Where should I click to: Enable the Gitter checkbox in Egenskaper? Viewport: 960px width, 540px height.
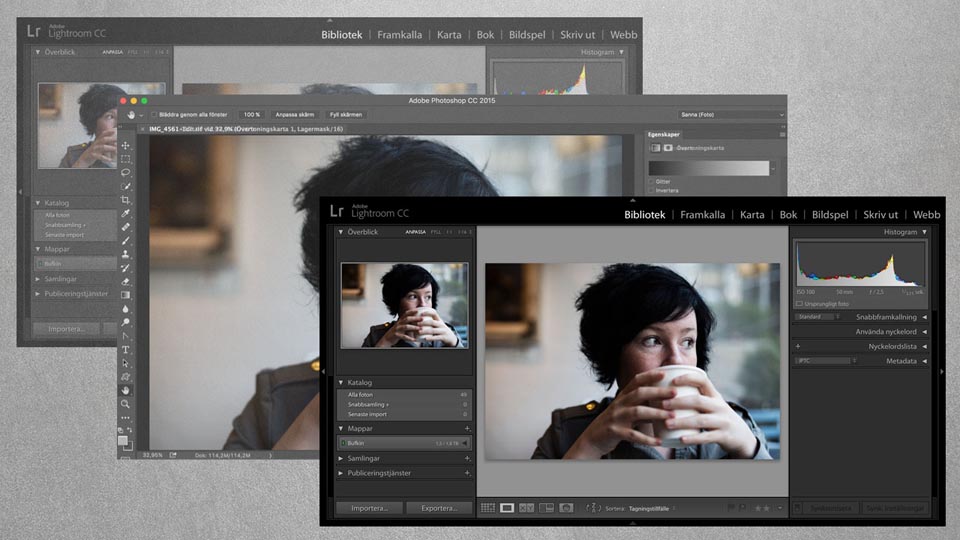(x=652, y=181)
